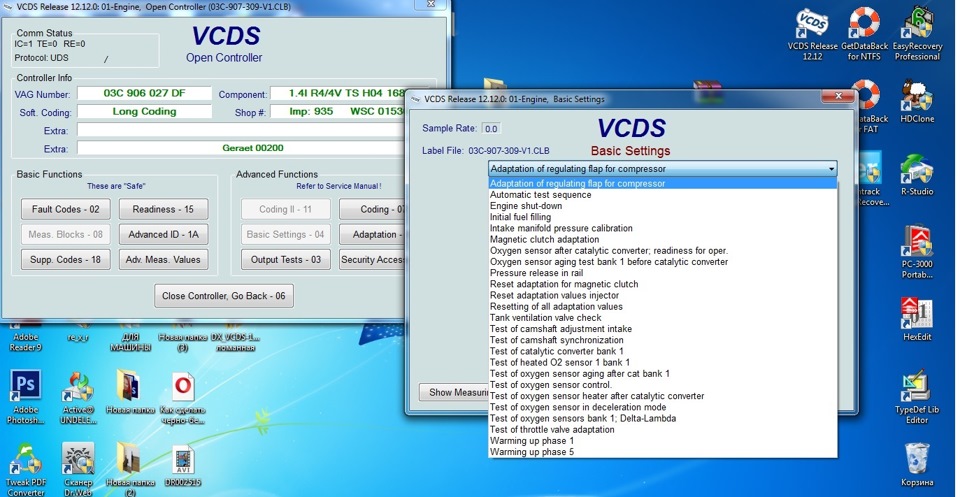
Task: Pick Reset adaptation values injector
Action: (662, 295)
